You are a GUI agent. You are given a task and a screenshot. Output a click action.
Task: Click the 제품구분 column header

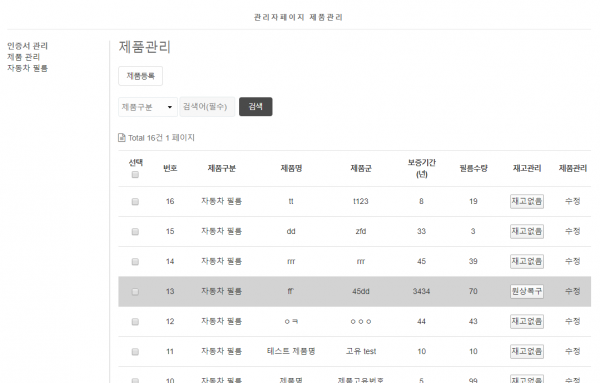pos(222,168)
